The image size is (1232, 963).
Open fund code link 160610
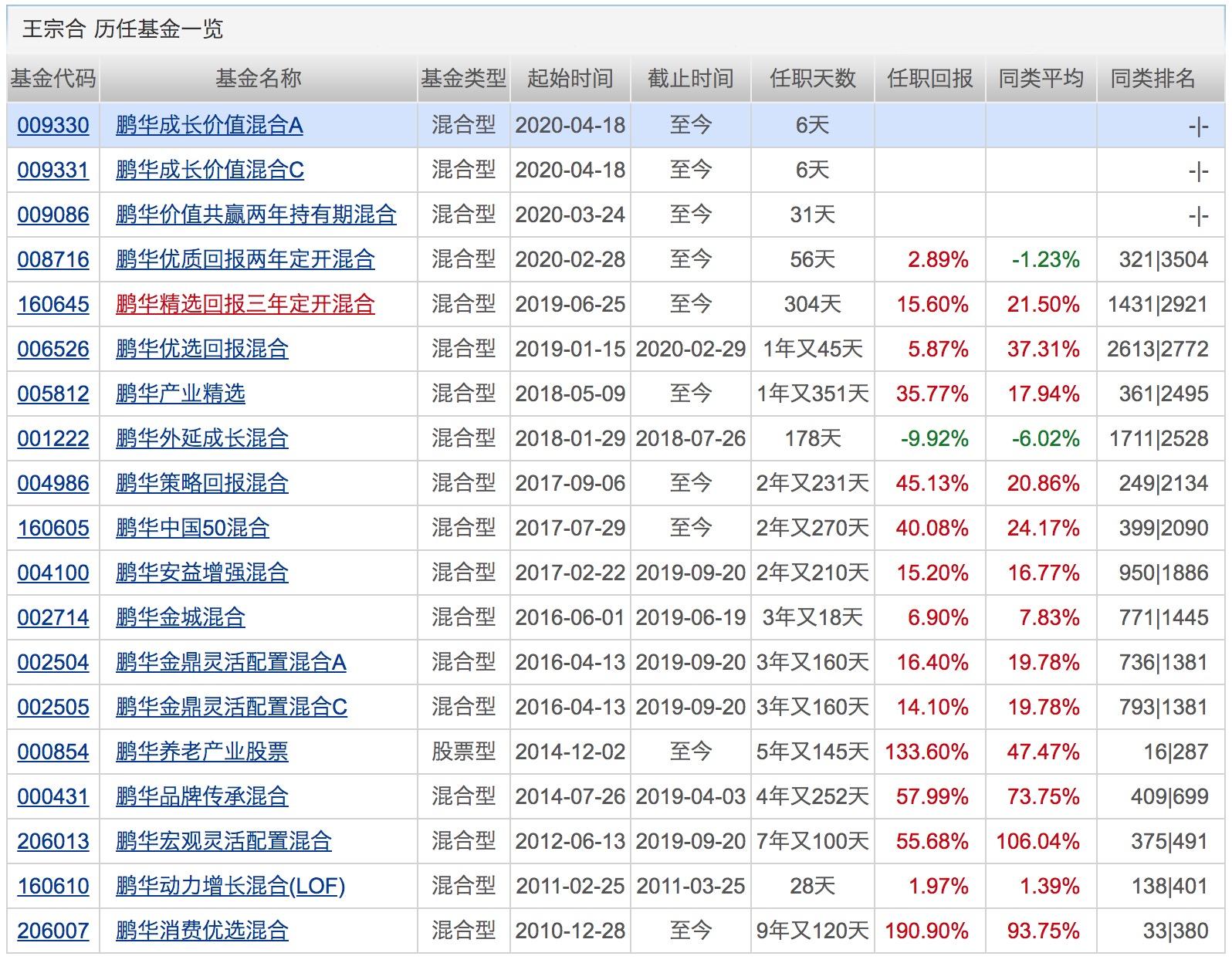coord(53,886)
